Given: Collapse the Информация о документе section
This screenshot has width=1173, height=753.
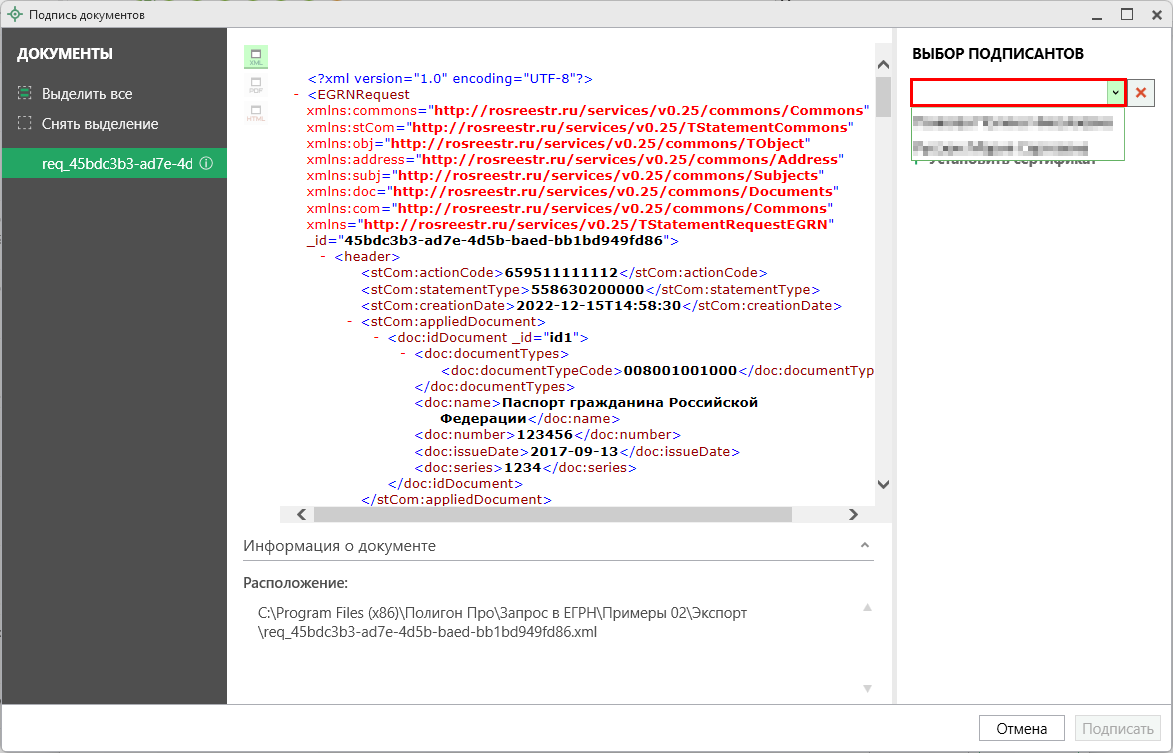Looking at the screenshot, I should tap(865, 546).
